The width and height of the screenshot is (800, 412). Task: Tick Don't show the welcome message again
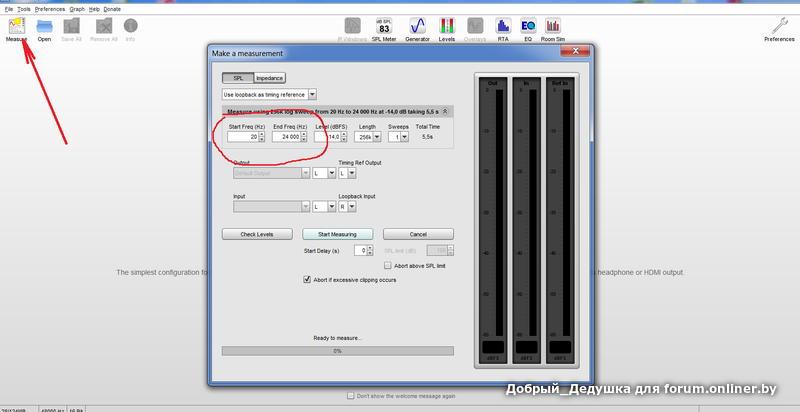click(x=351, y=396)
